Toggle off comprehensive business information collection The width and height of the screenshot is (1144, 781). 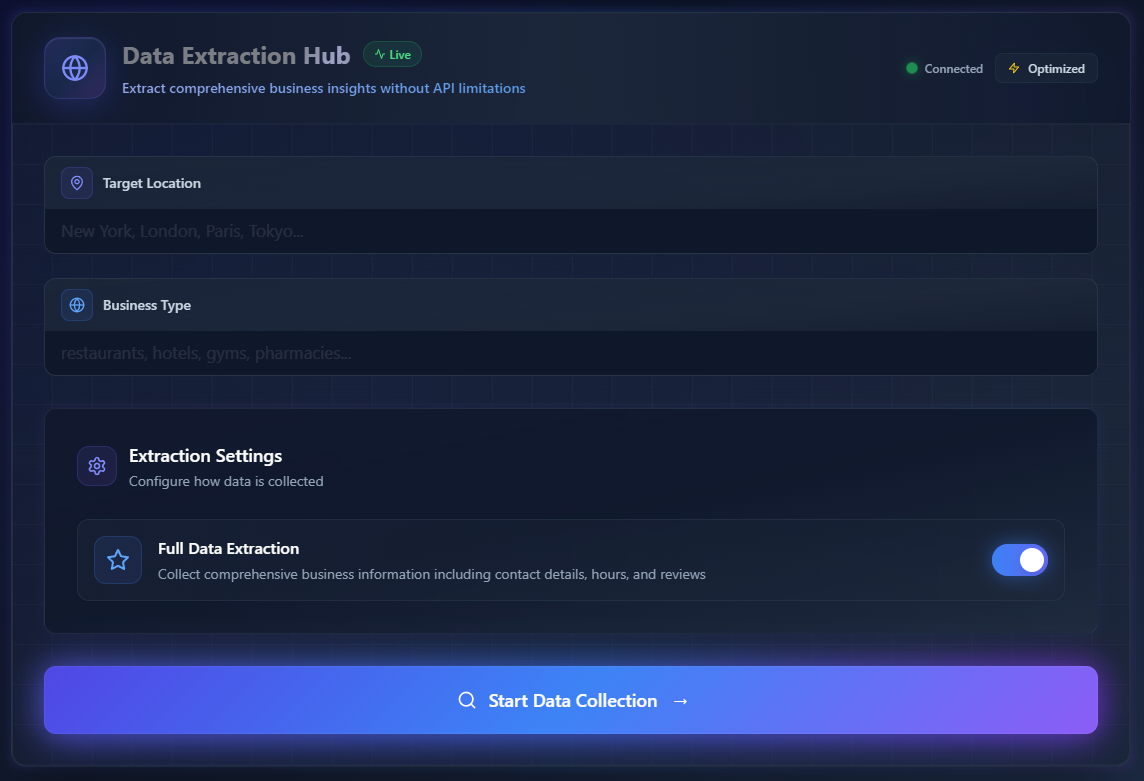tap(1020, 560)
